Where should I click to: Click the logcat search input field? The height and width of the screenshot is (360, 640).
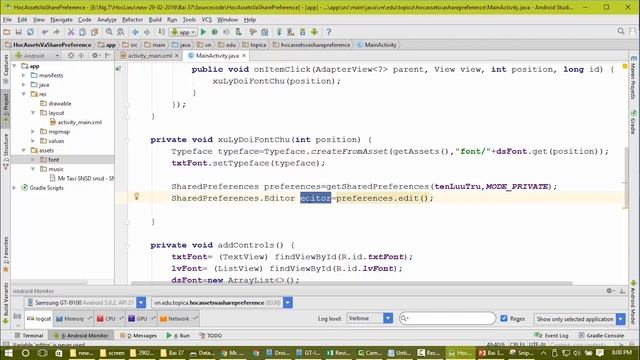(447, 318)
